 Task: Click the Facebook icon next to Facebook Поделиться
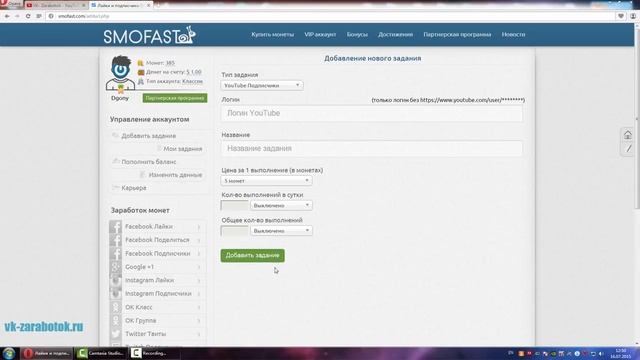[x=116, y=240]
